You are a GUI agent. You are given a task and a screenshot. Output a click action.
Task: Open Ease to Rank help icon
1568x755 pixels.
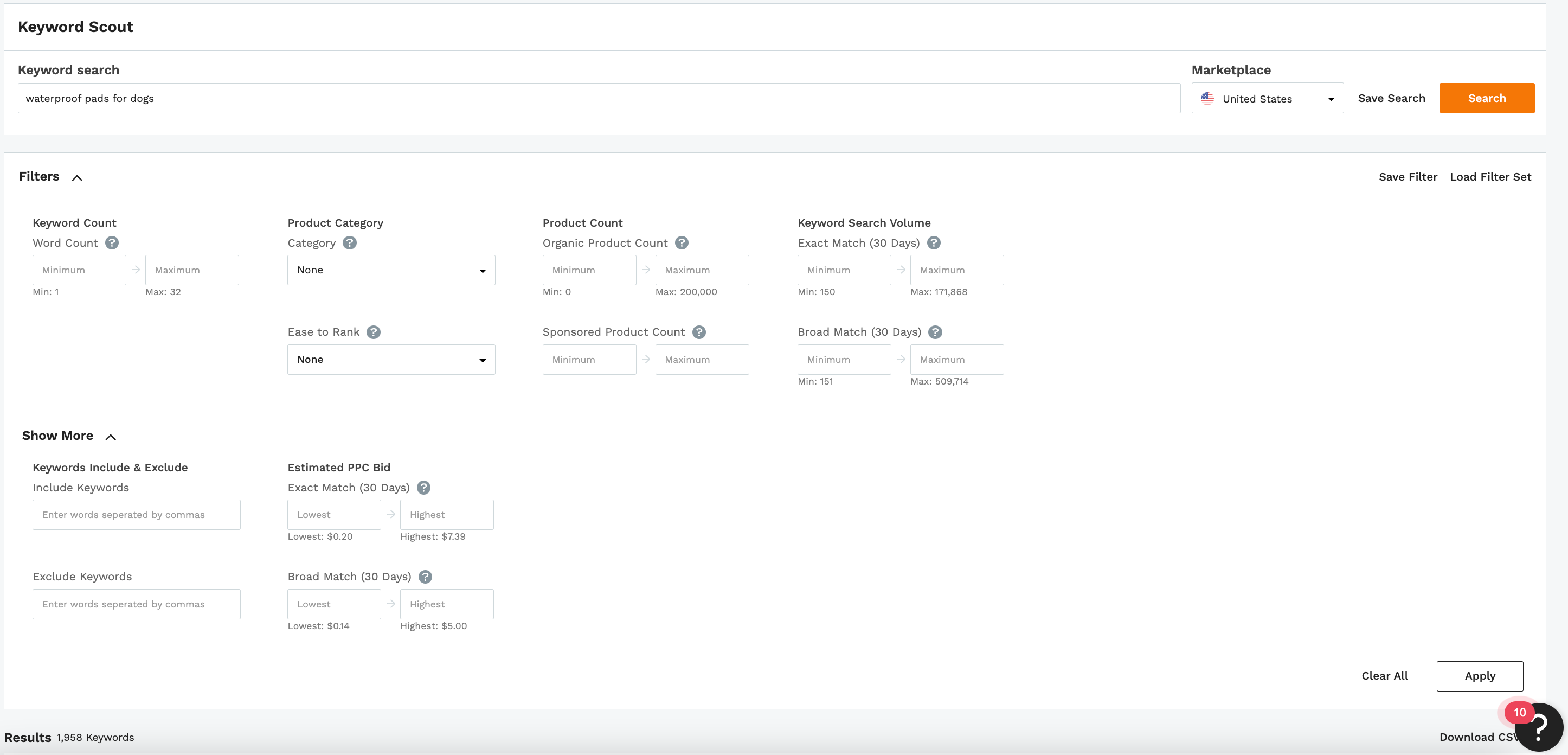coord(374,332)
